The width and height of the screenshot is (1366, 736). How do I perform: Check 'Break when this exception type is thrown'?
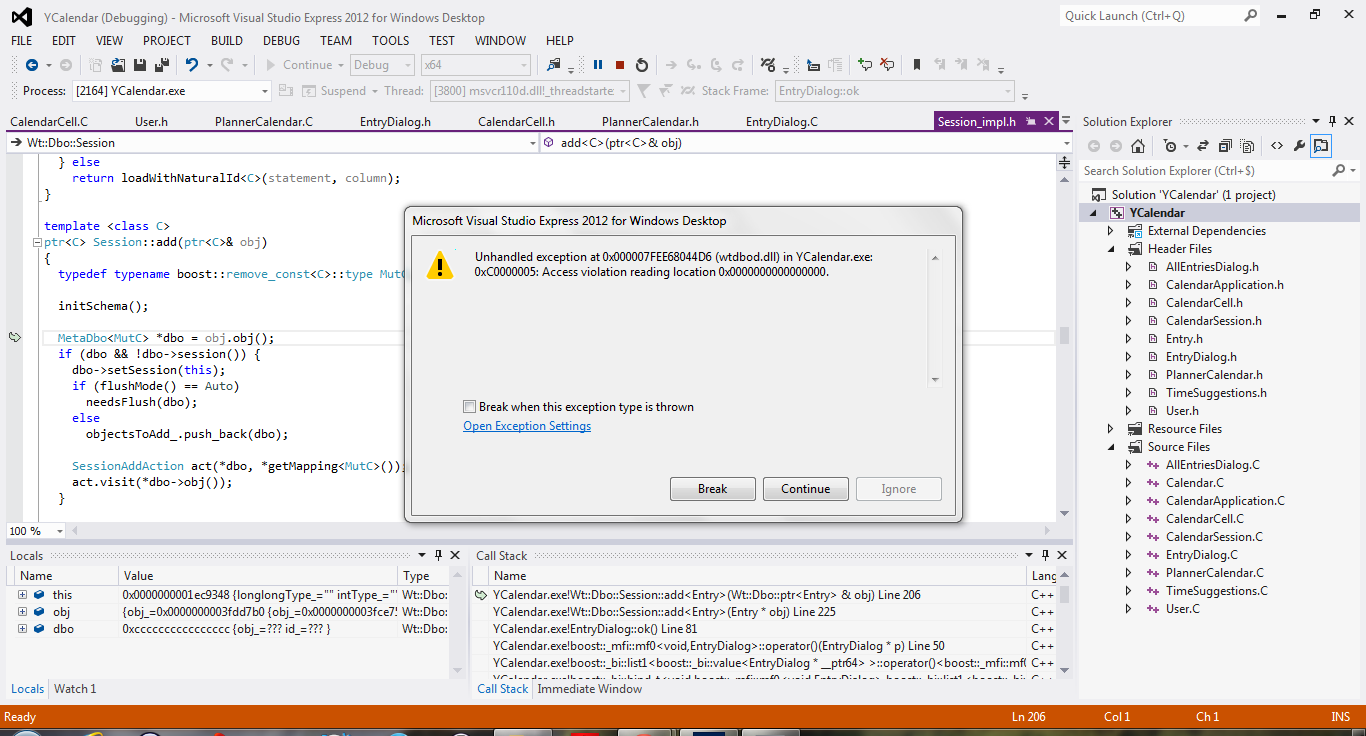470,407
